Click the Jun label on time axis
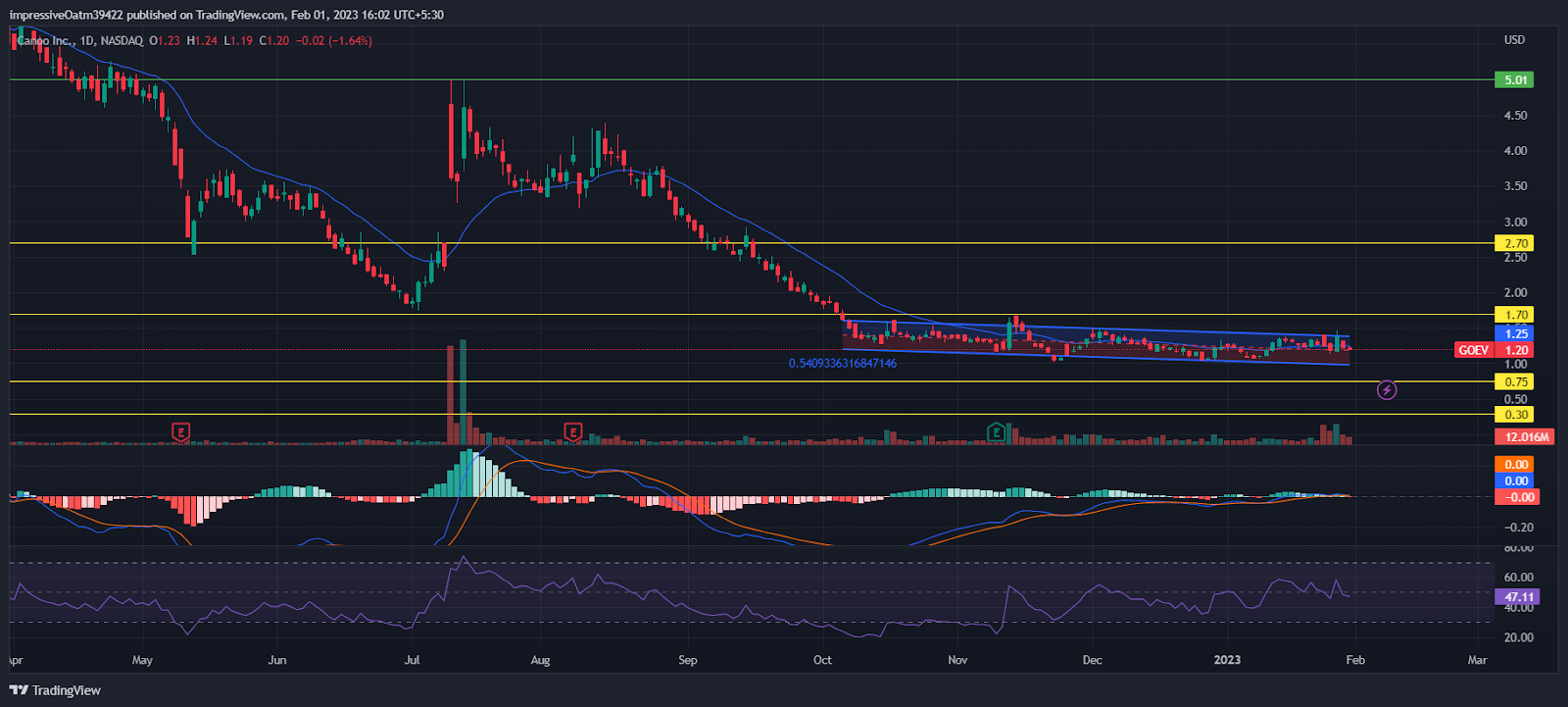 [277, 660]
